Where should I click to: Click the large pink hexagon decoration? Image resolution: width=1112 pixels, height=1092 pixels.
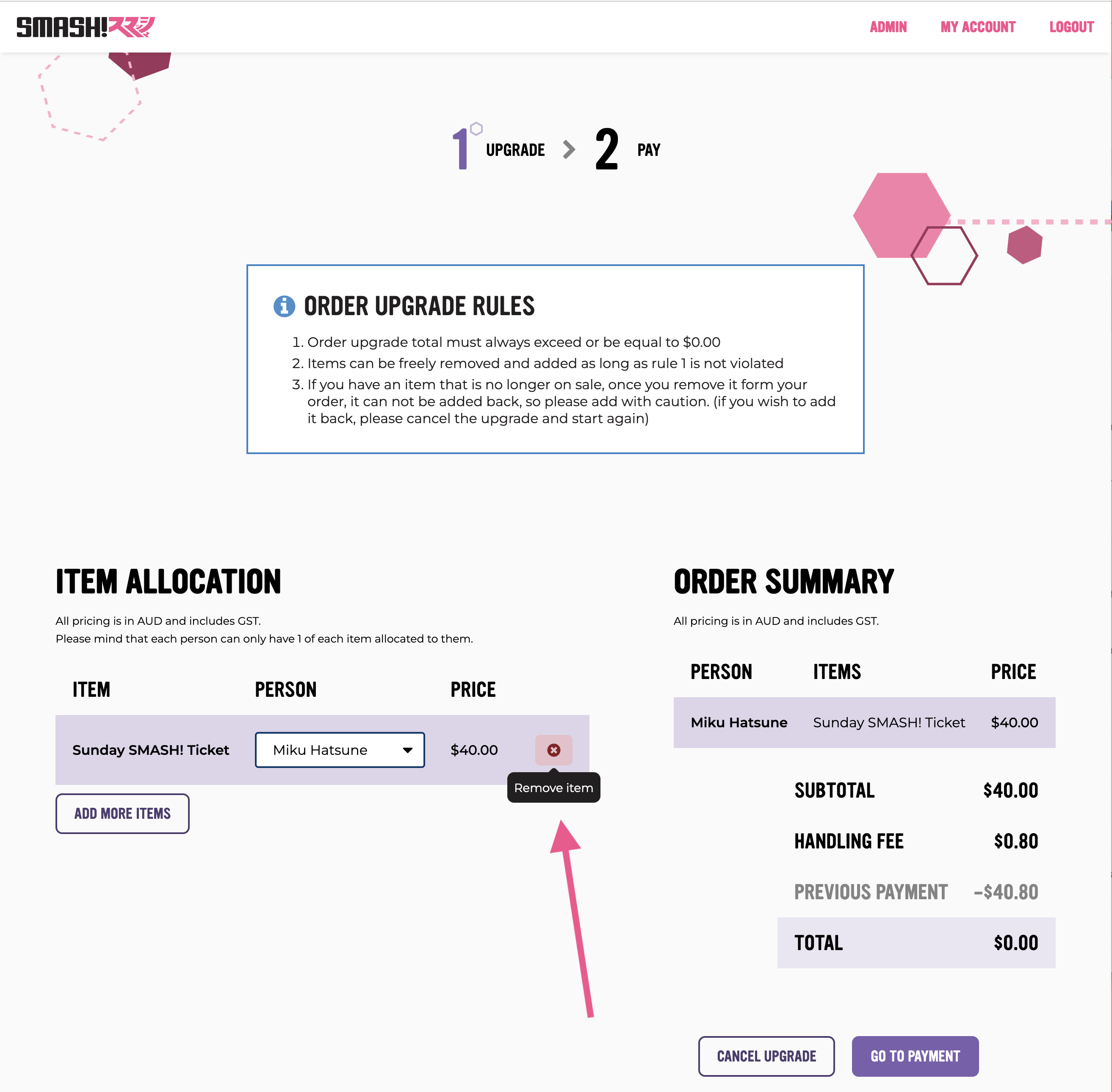(901, 215)
